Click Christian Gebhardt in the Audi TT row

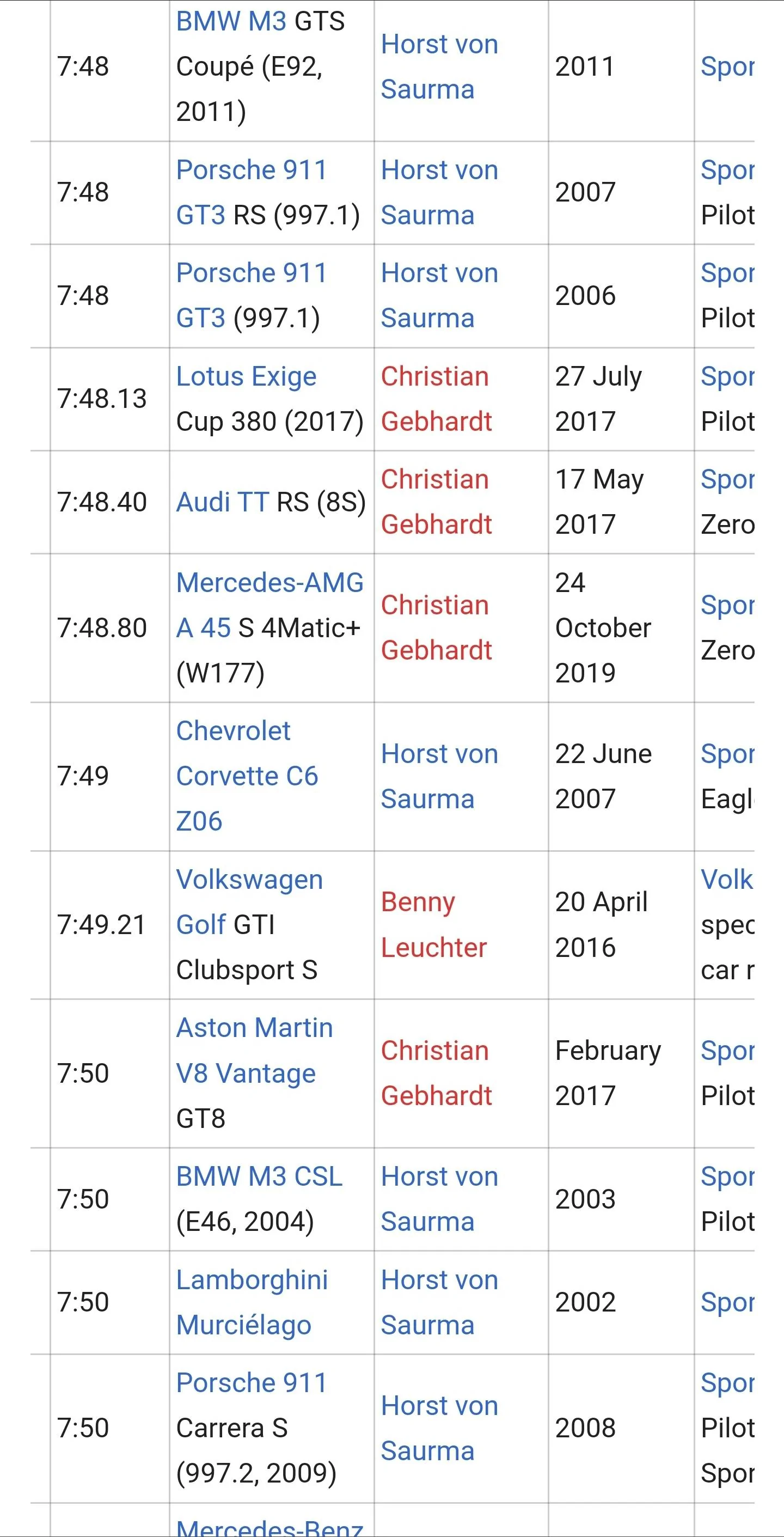click(x=436, y=502)
